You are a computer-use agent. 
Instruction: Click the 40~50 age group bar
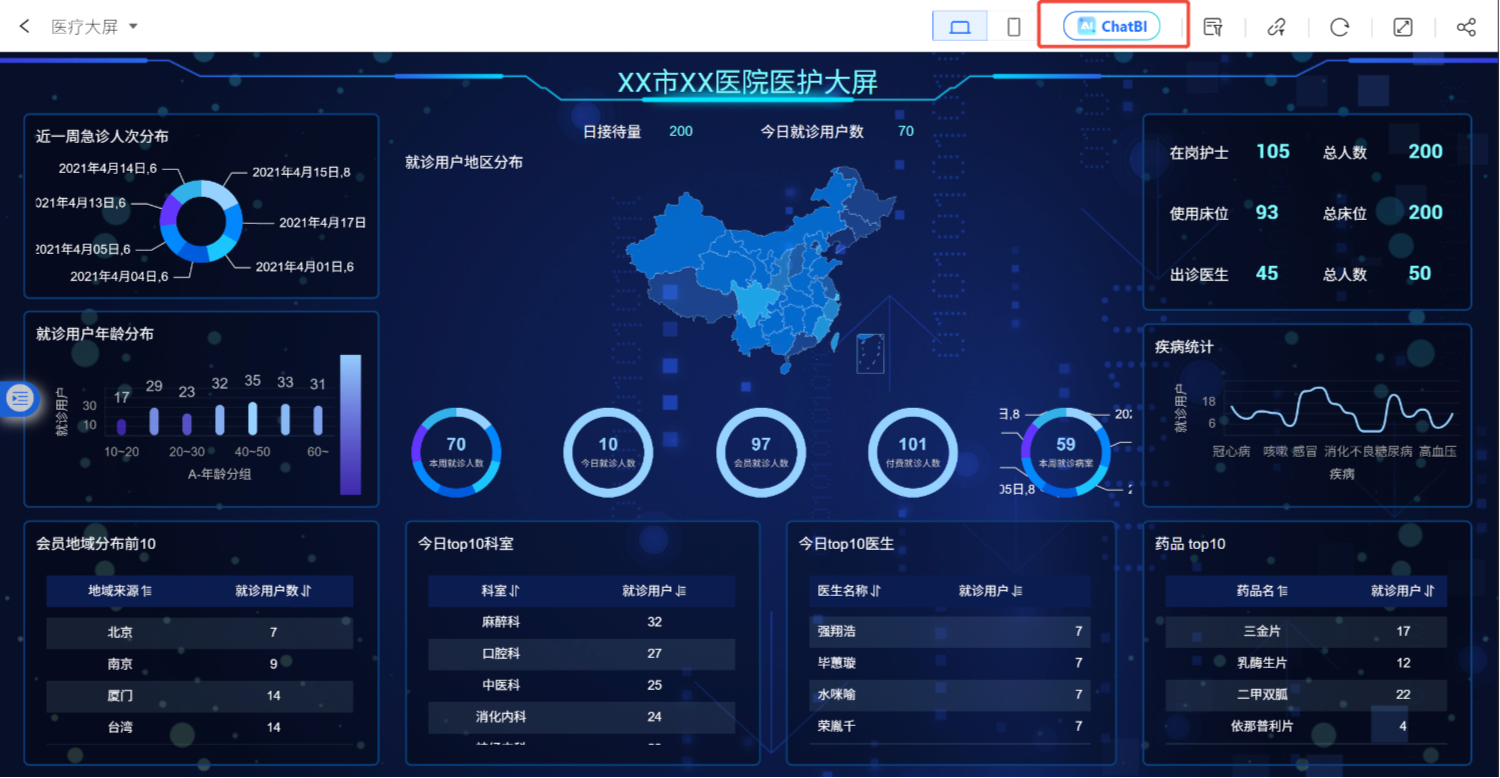coord(252,418)
